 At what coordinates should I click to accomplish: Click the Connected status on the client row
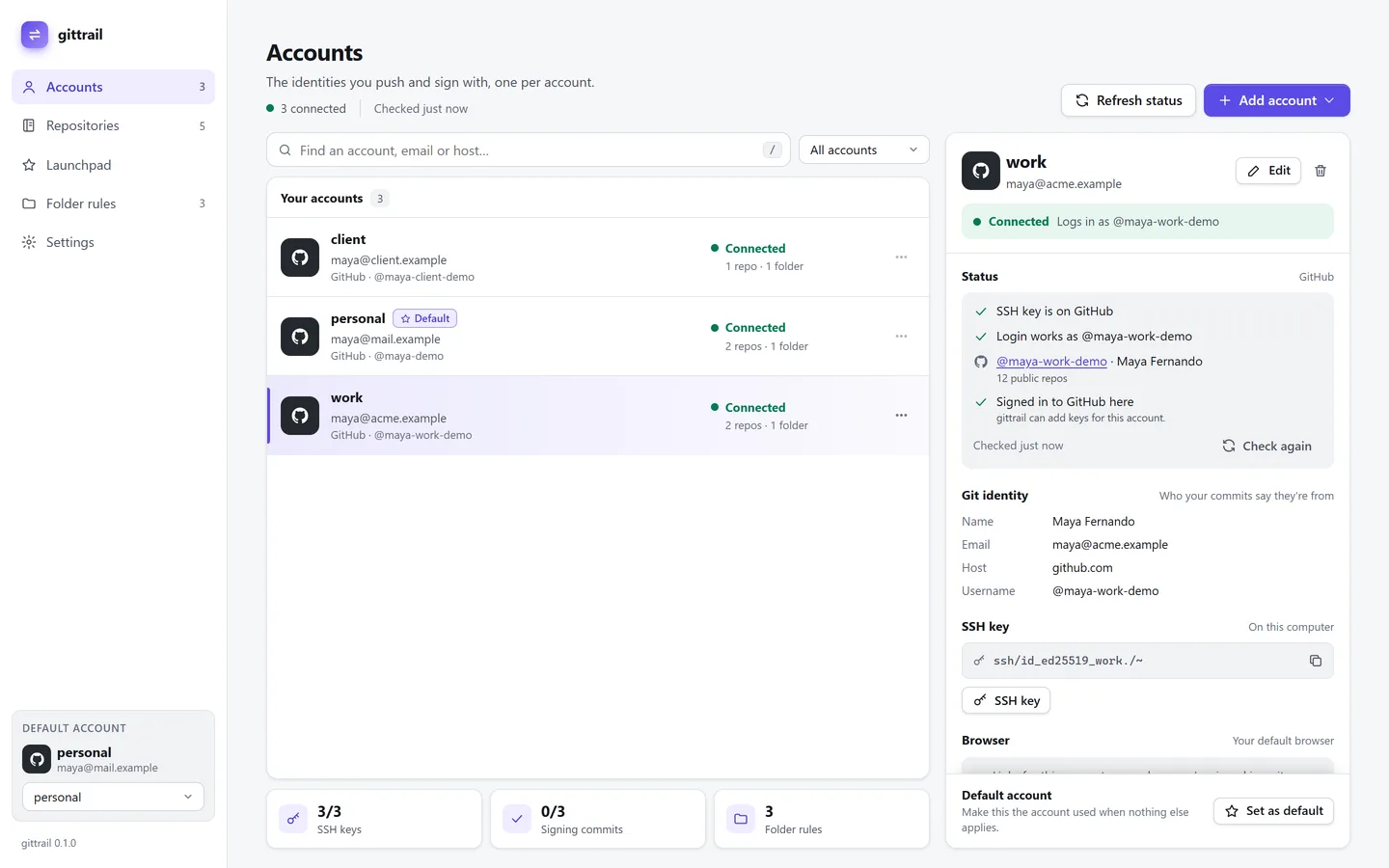point(749,249)
